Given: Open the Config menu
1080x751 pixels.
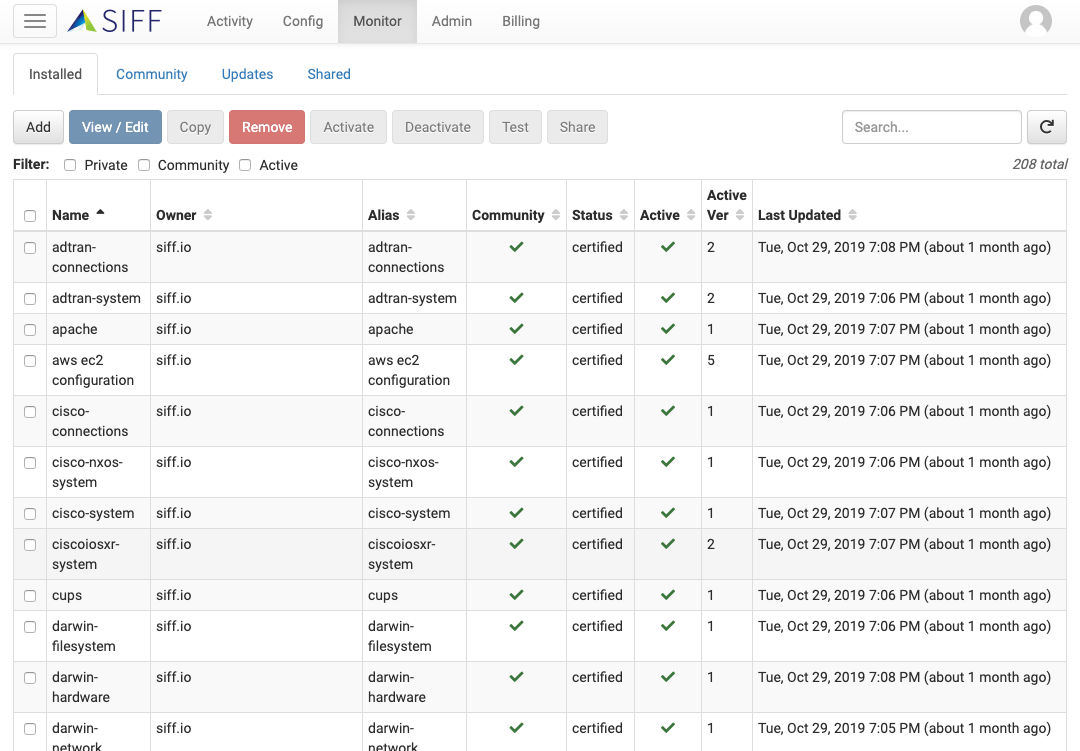Looking at the screenshot, I should tap(303, 21).
